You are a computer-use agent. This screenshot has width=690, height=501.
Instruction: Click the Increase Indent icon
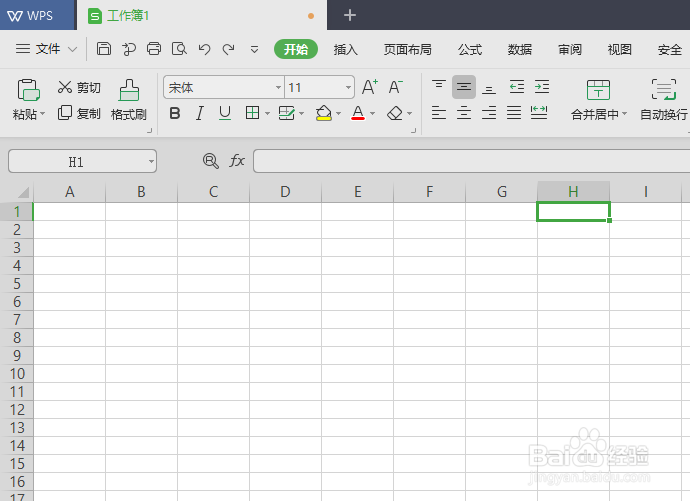(542, 87)
